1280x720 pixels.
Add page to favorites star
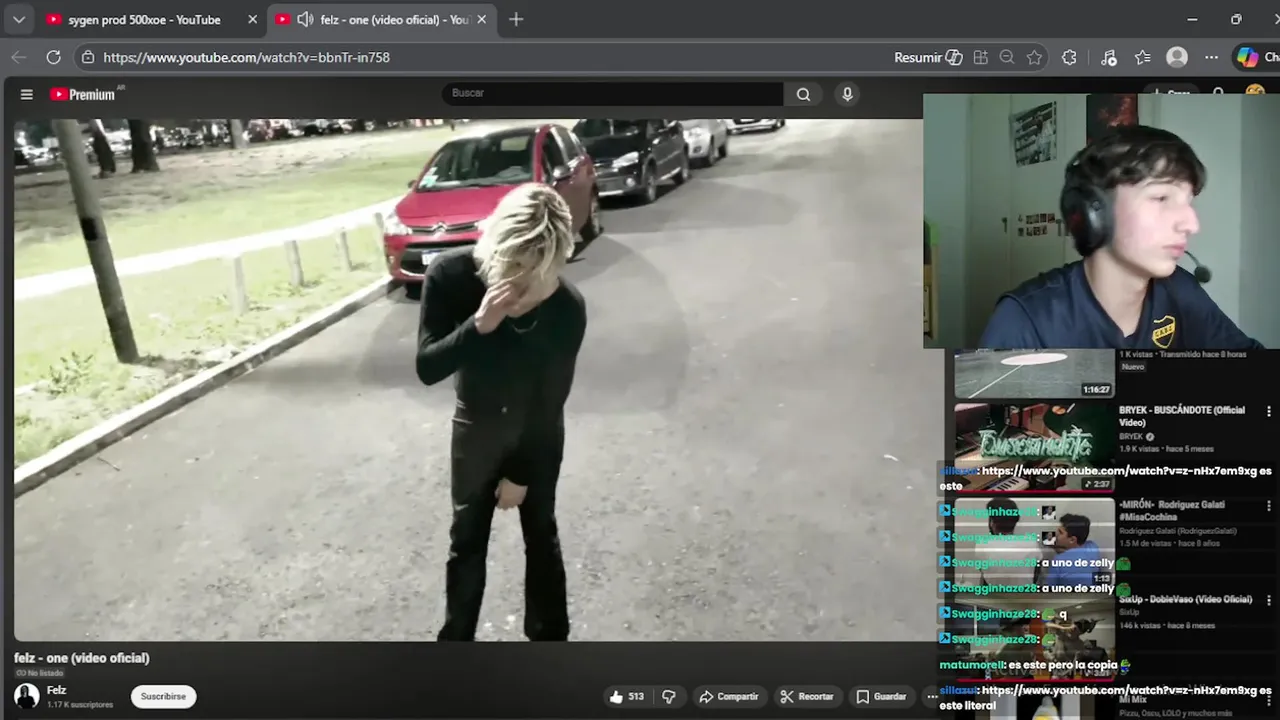click(x=1034, y=57)
